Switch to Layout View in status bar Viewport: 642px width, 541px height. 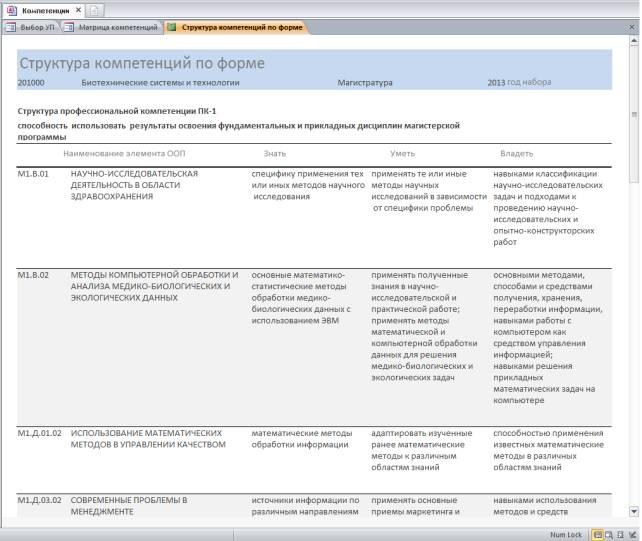[x=620, y=534]
